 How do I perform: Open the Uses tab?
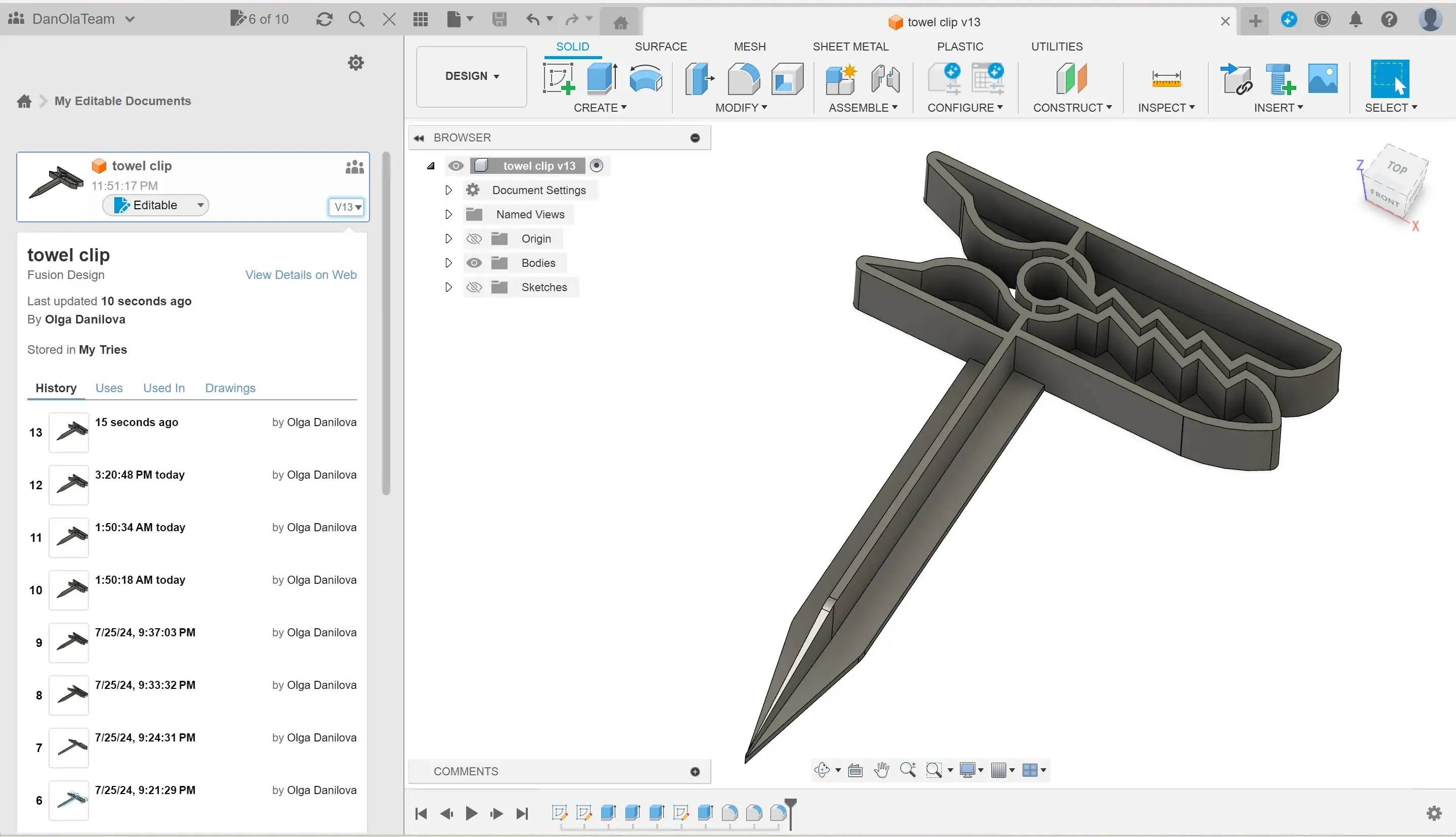(109, 388)
